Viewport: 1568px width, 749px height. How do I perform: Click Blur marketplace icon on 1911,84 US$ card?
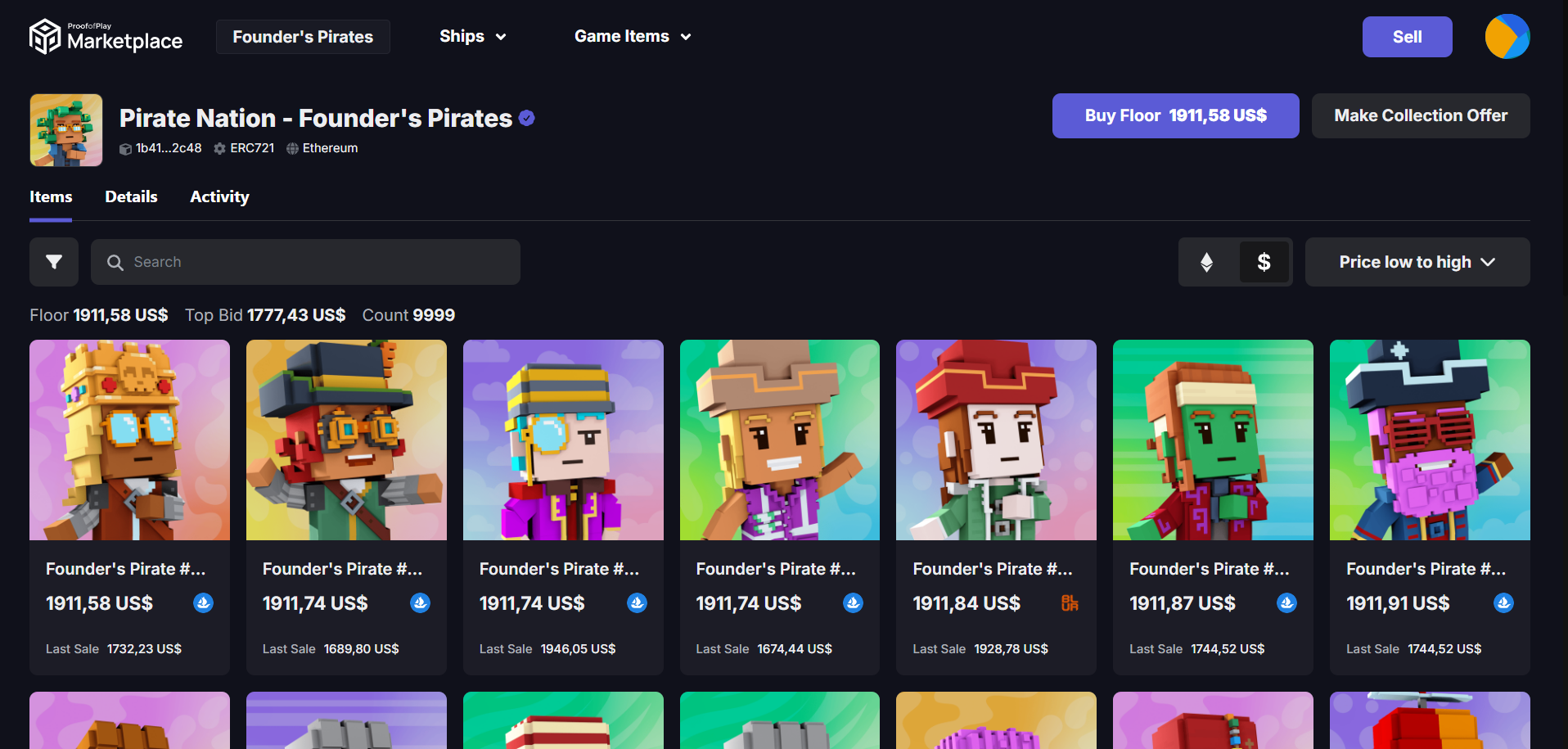[1070, 603]
